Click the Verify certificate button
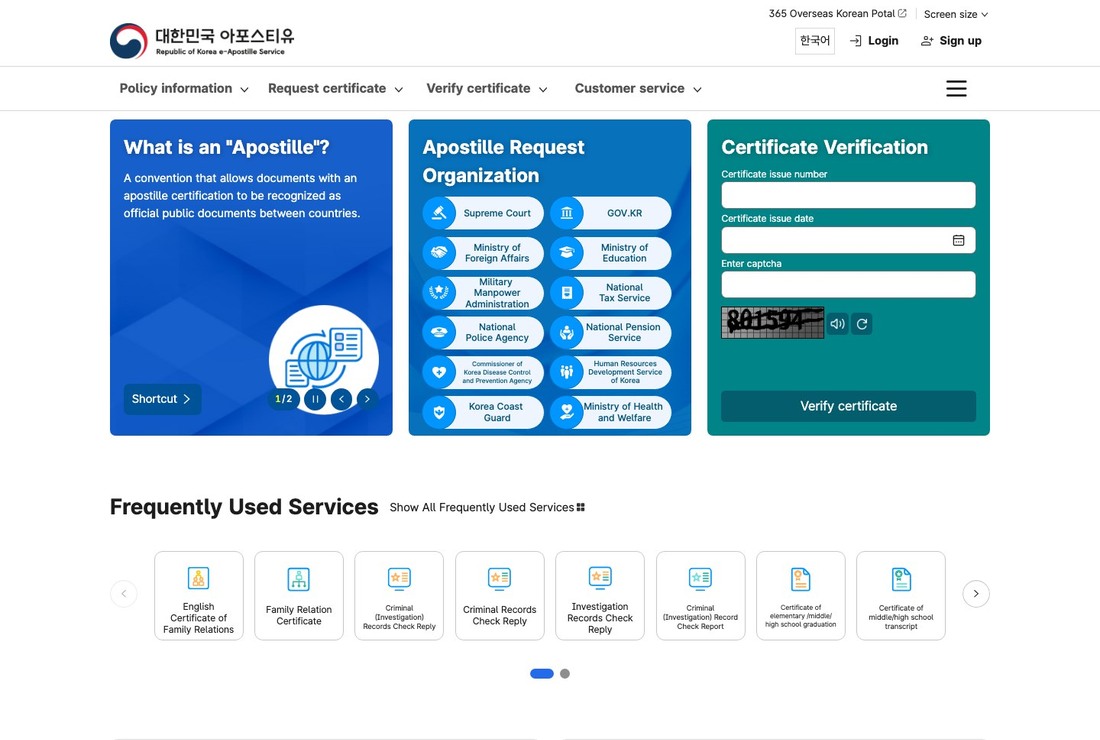Screen dimensions: 1100x740 point(848,406)
